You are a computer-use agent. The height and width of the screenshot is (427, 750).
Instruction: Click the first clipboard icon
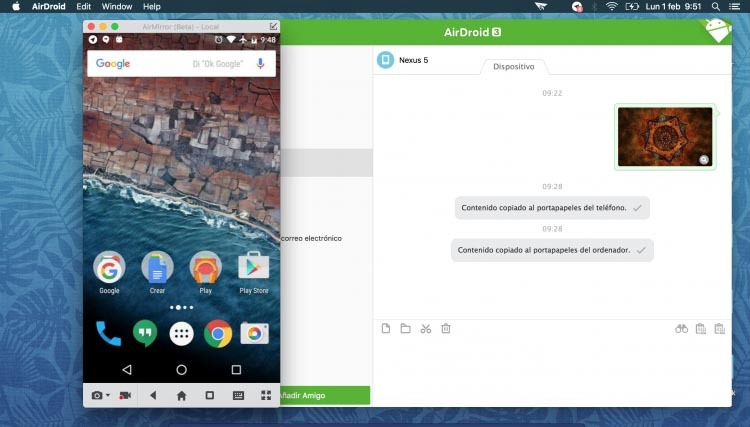(x=701, y=328)
